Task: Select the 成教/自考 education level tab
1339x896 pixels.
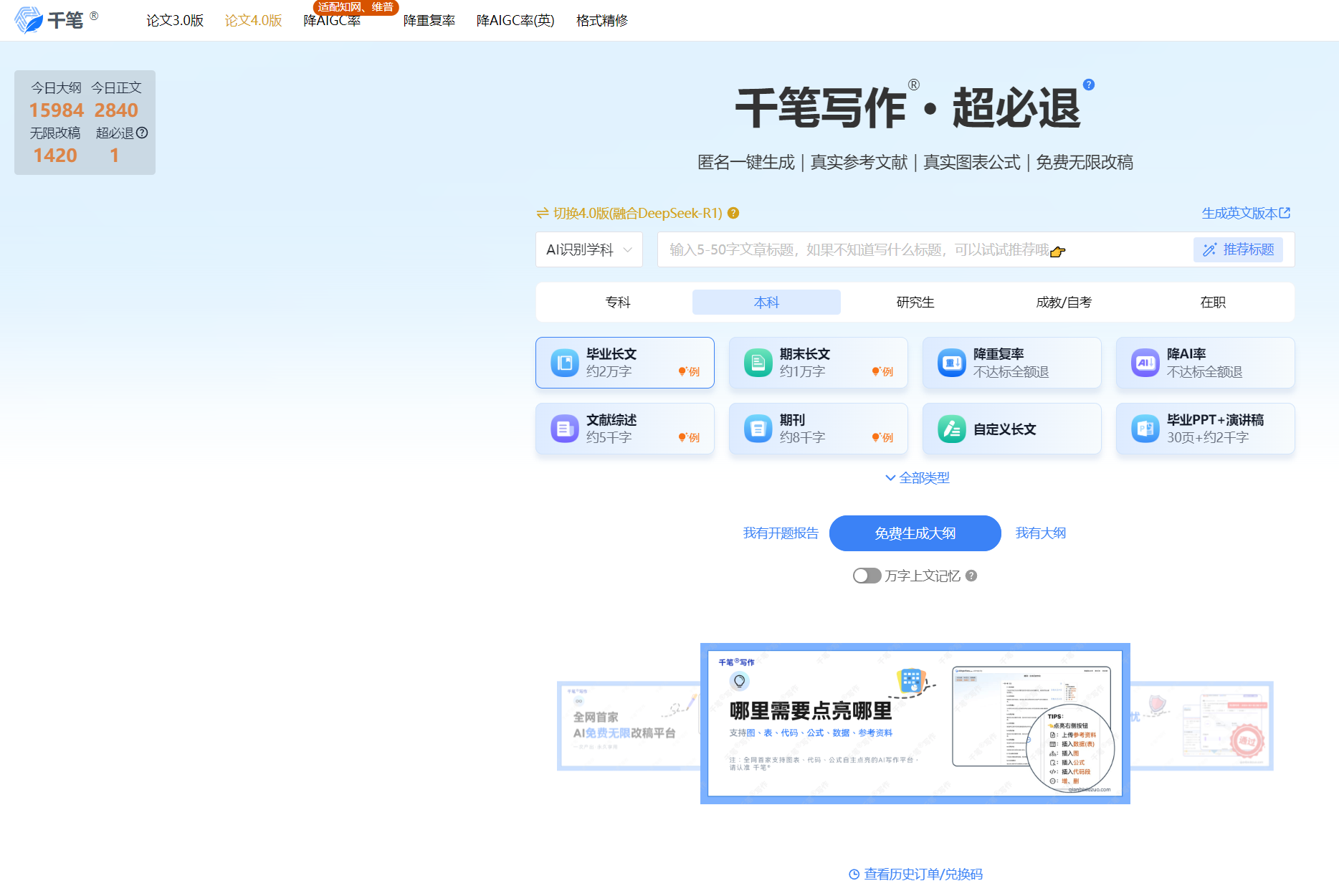Action: click(1064, 302)
